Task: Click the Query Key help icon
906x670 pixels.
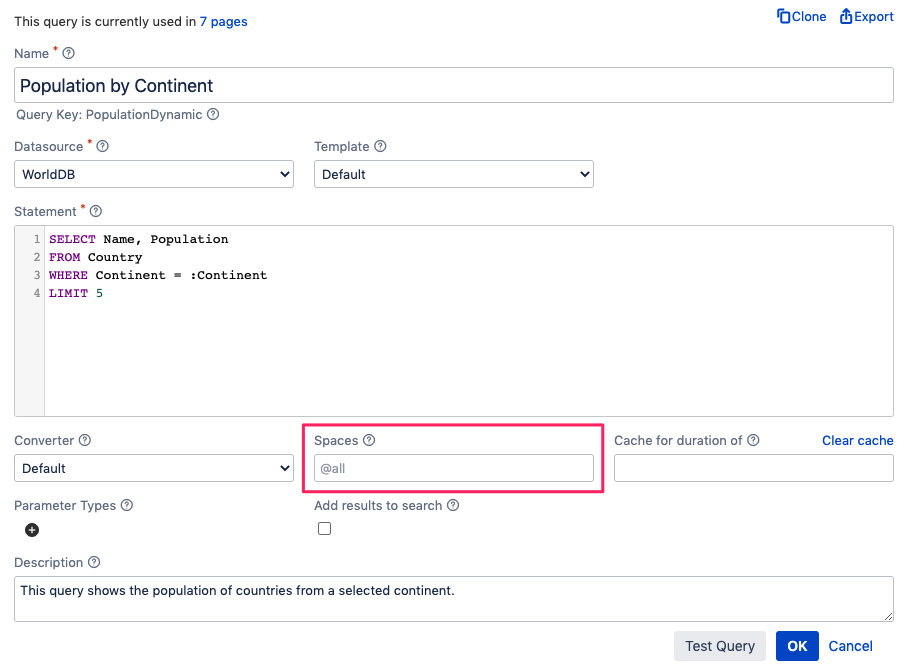Action: point(213,114)
